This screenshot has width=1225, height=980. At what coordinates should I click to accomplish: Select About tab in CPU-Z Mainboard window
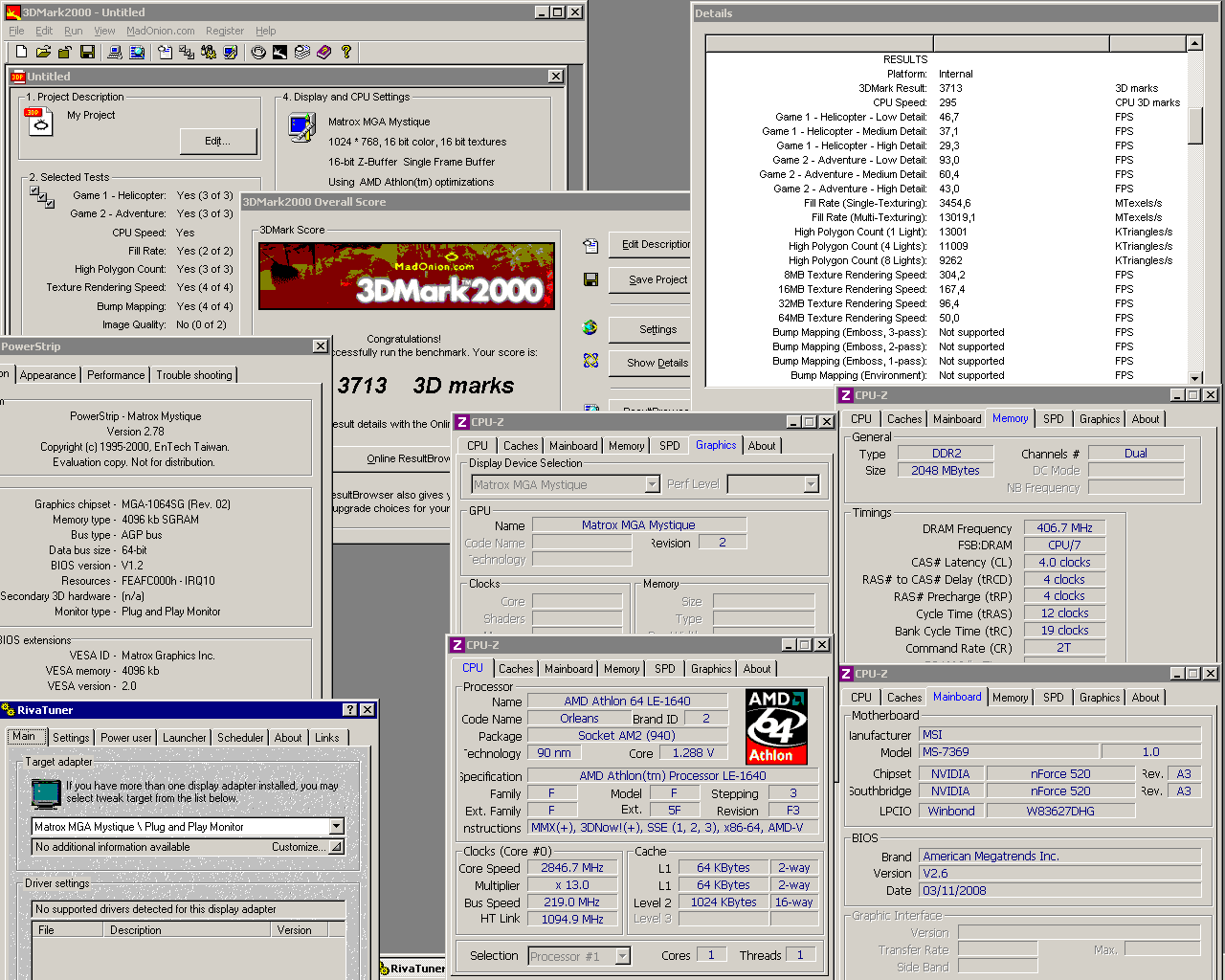[x=1146, y=698]
